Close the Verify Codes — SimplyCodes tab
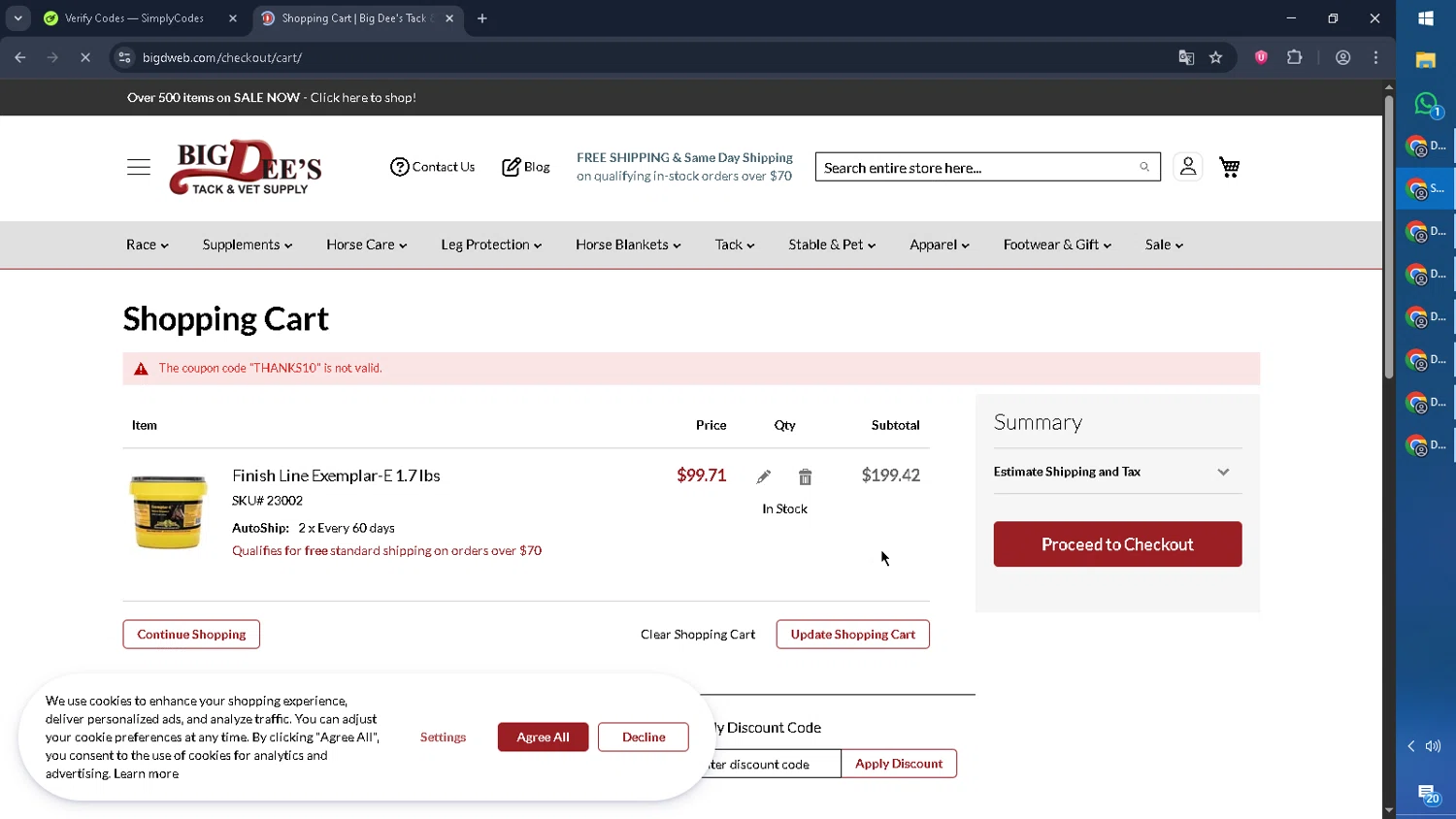The width and height of the screenshot is (1456, 819). coord(233,18)
